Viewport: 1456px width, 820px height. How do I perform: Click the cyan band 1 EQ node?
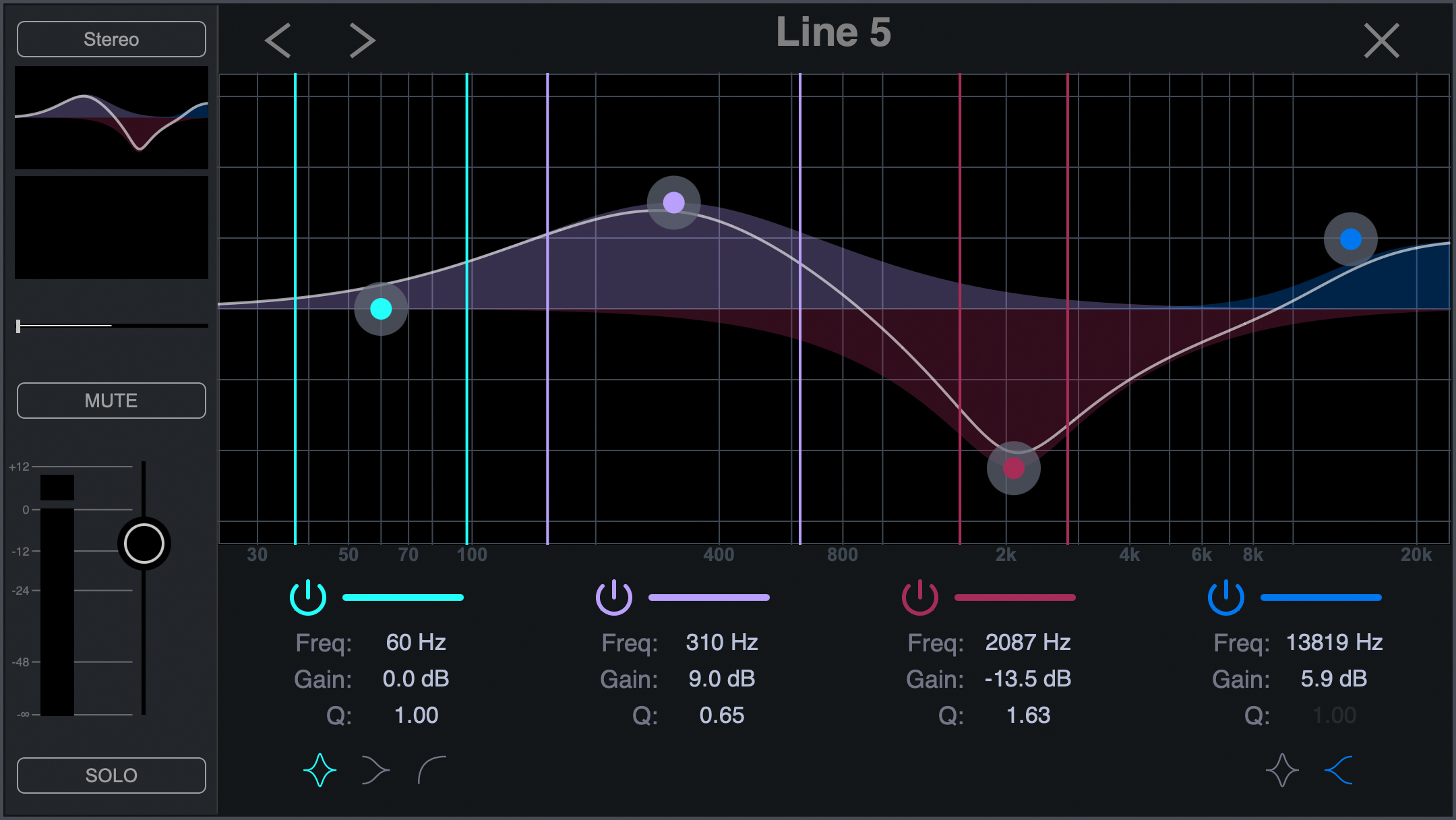tap(381, 309)
